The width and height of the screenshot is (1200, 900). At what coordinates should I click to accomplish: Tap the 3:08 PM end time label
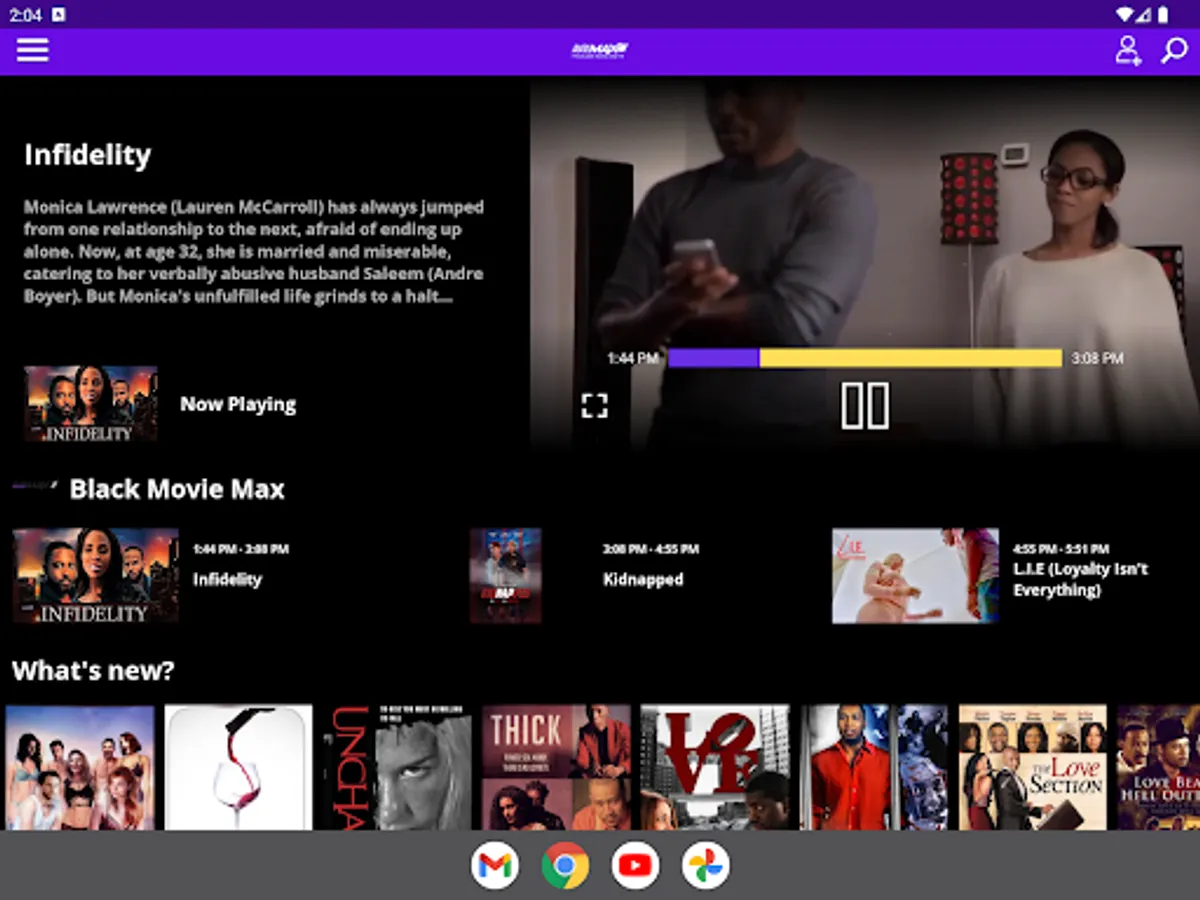1097,358
